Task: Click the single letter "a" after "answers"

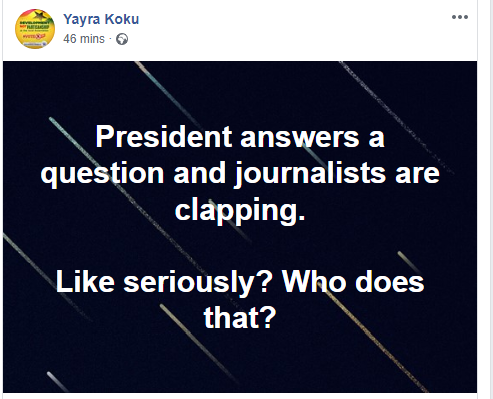Action: pyautogui.click(x=376, y=138)
